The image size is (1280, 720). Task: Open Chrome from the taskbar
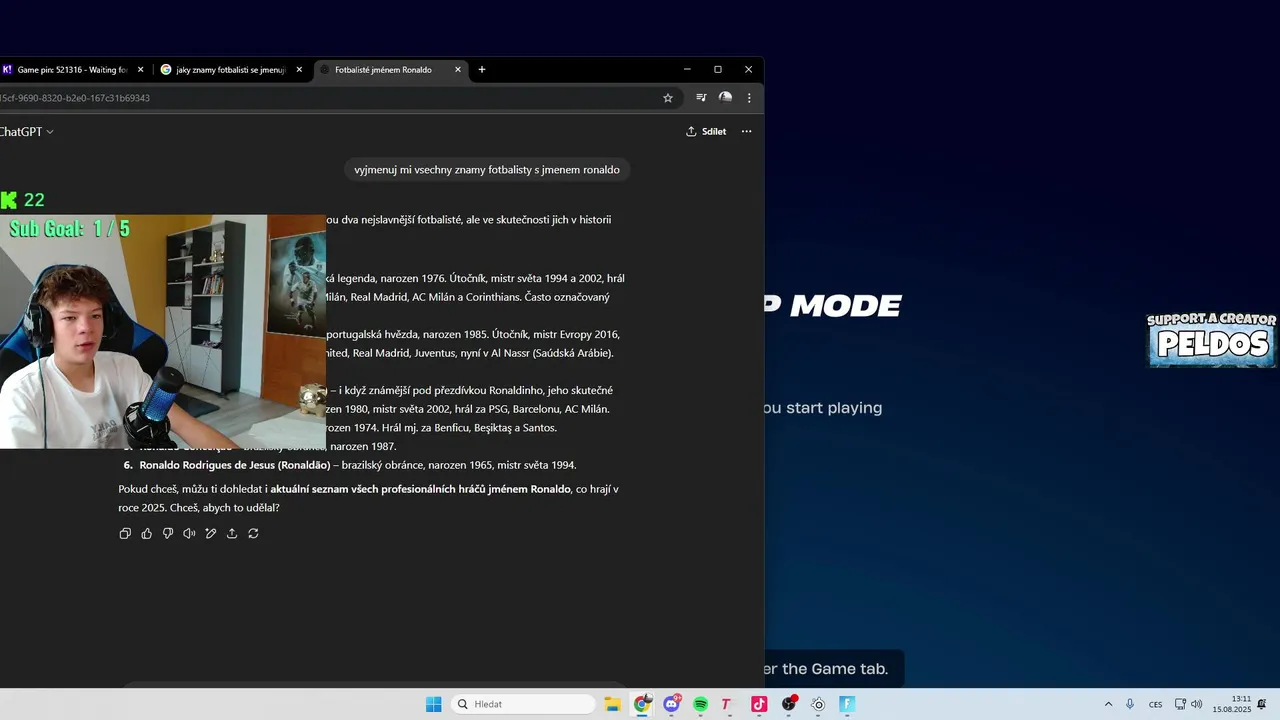click(x=642, y=704)
